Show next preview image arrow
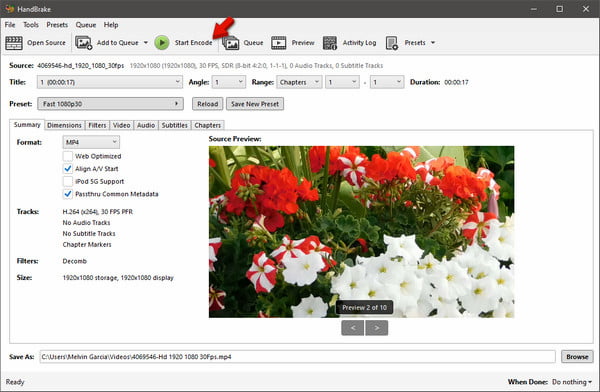The width and height of the screenshot is (600, 392). click(x=377, y=328)
